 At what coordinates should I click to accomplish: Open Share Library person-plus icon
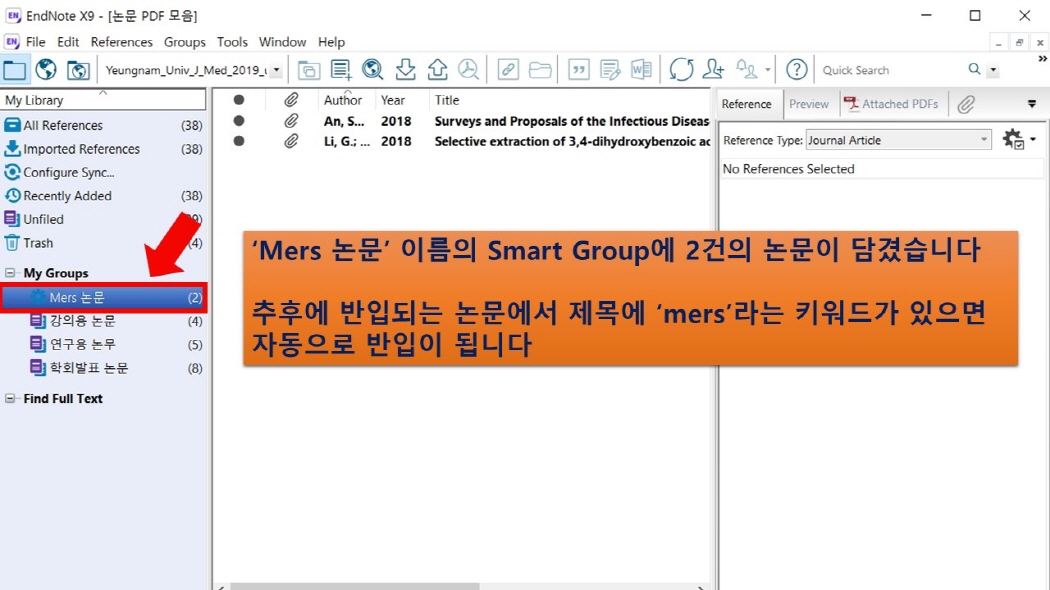(x=714, y=70)
